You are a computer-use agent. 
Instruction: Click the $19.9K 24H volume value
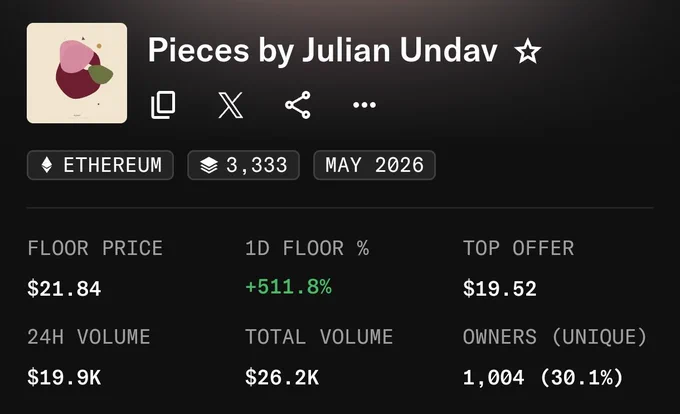point(64,377)
